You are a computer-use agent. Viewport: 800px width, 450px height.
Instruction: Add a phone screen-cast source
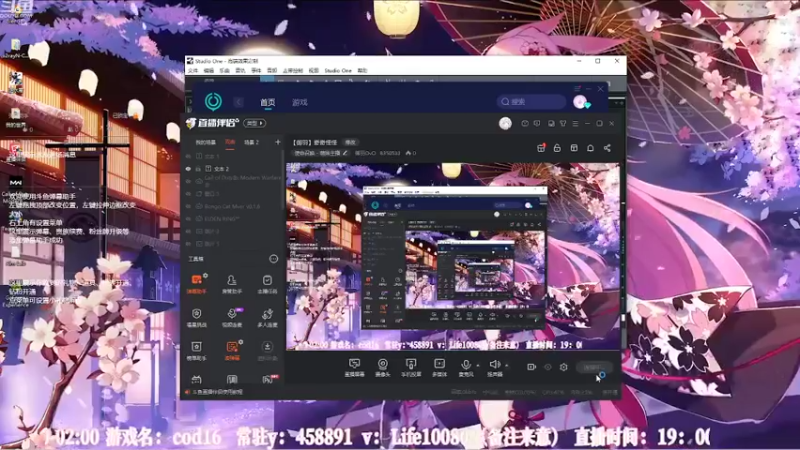click(x=411, y=367)
